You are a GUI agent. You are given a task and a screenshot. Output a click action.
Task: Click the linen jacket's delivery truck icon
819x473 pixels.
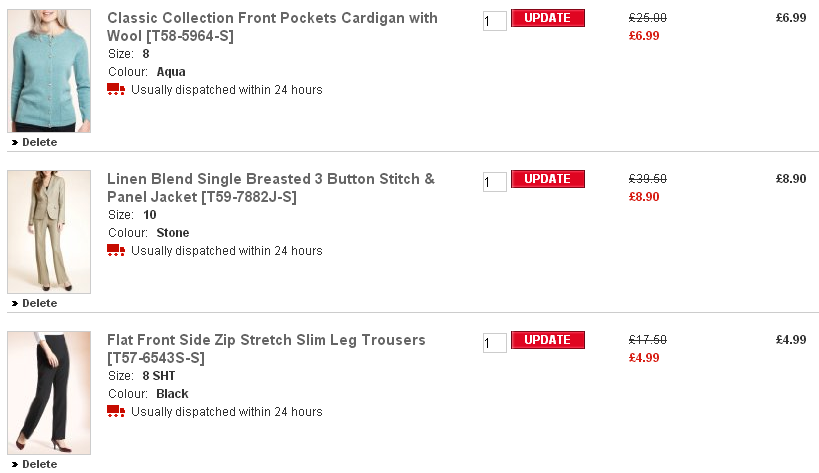click(116, 250)
